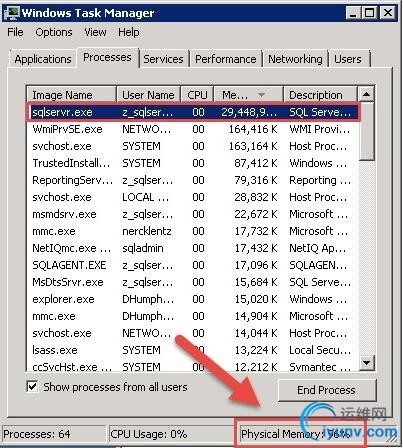Switch to the Applications tab
403x448 pixels.
coord(43,59)
